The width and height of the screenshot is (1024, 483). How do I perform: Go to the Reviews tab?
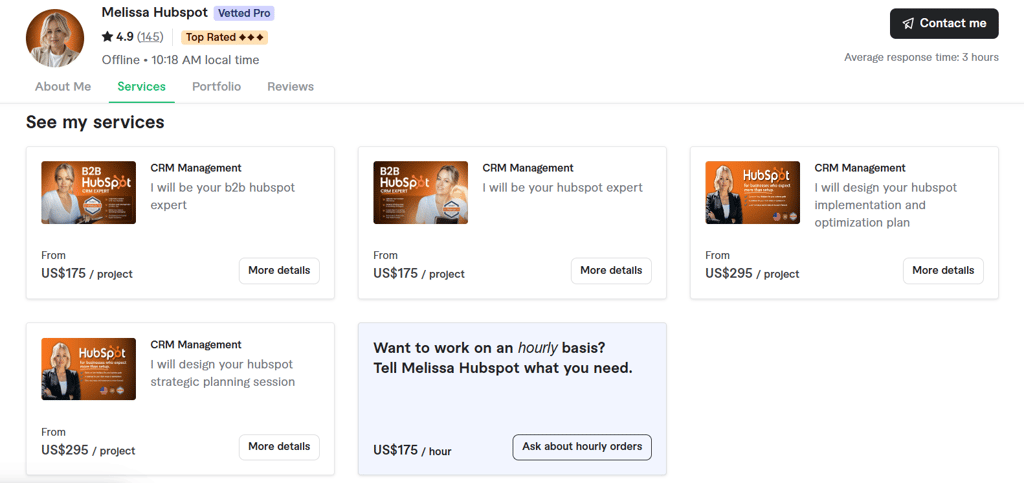coord(290,87)
